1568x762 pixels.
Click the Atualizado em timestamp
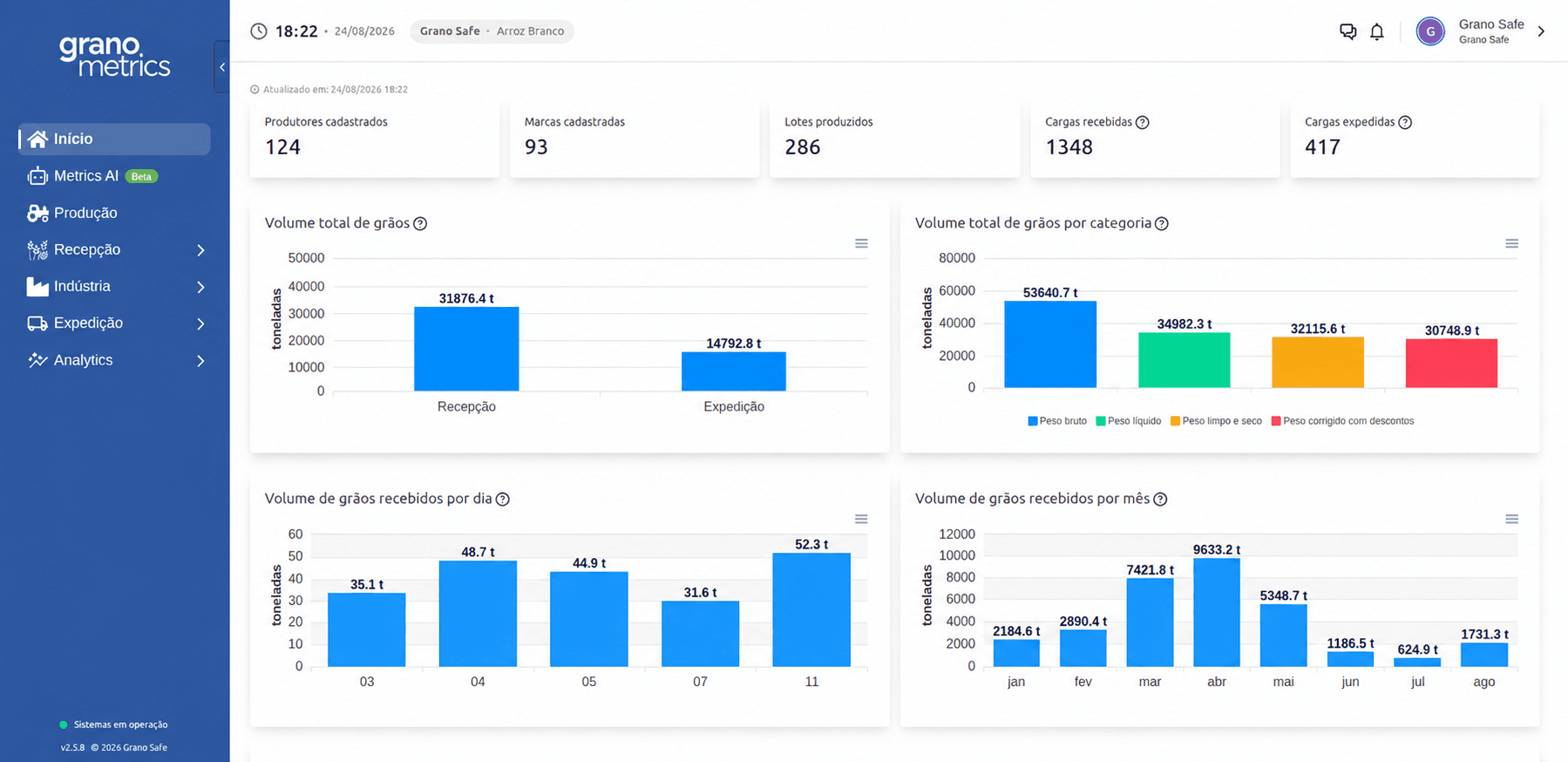(x=329, y=89)
